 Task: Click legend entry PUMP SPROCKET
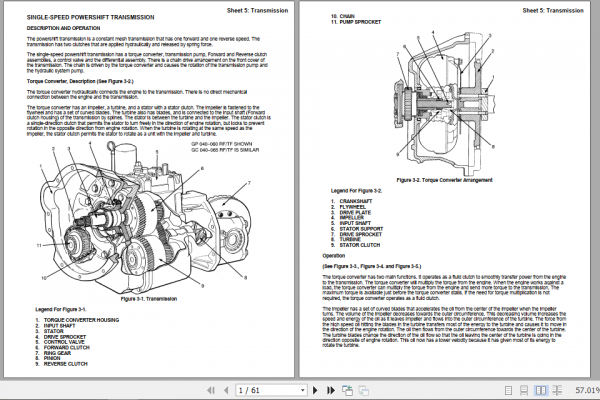click(x=360, y=22)
